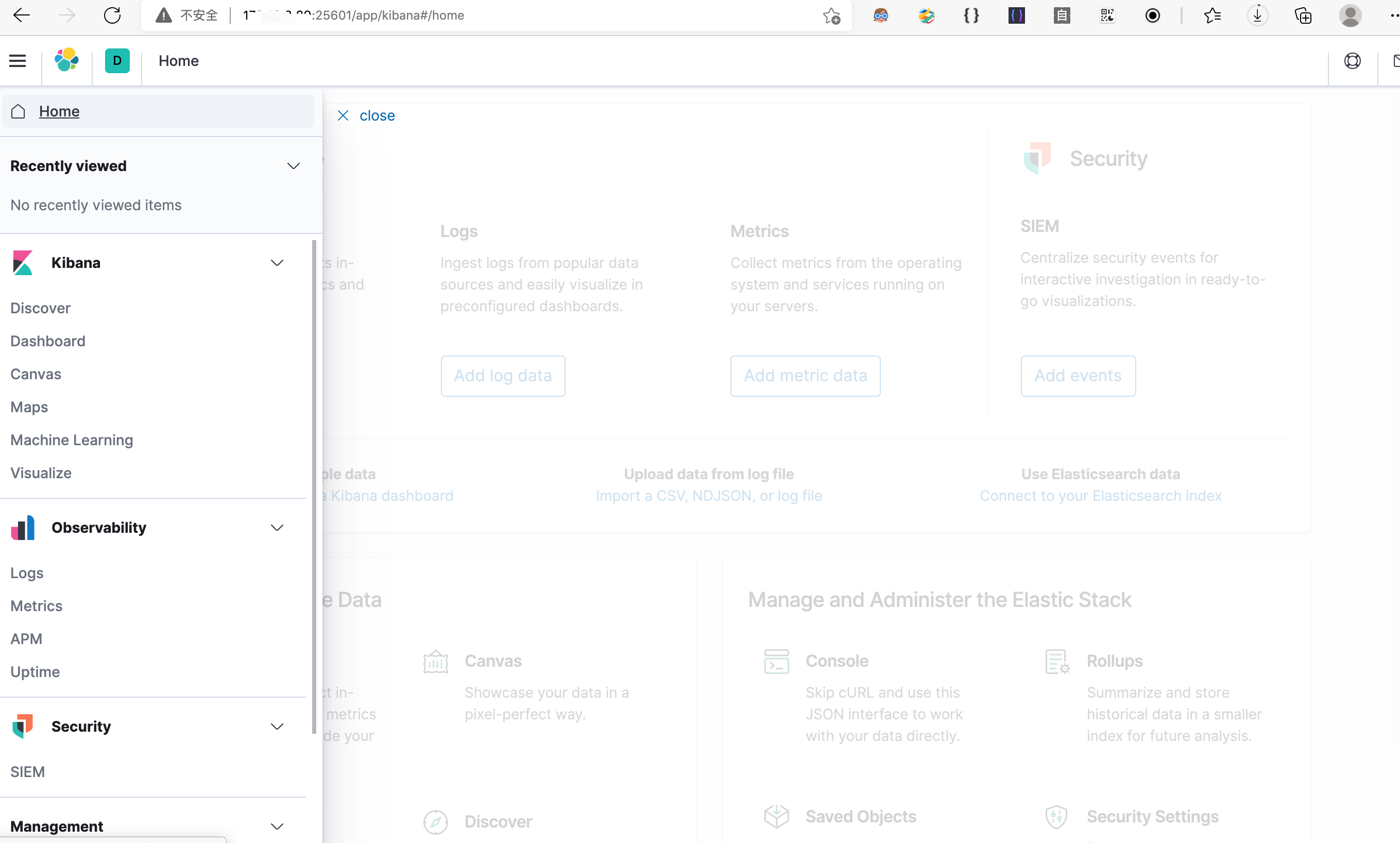Image resolution: width=1400 pixels, height=843 pixels.
Task: Click the hamburger navigation menu icon
Action: [18, 61]
